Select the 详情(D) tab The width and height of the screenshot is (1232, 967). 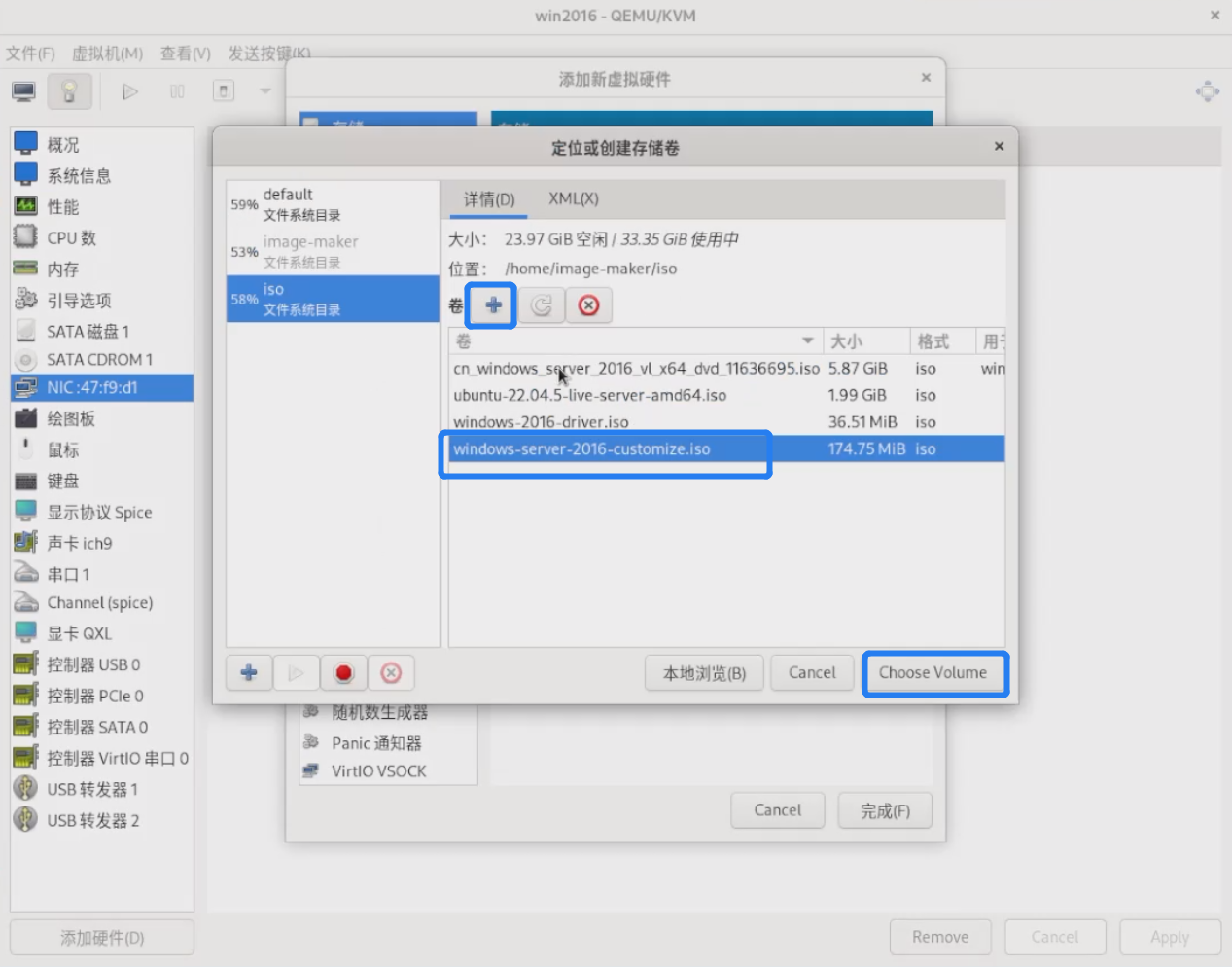point(488,199)
